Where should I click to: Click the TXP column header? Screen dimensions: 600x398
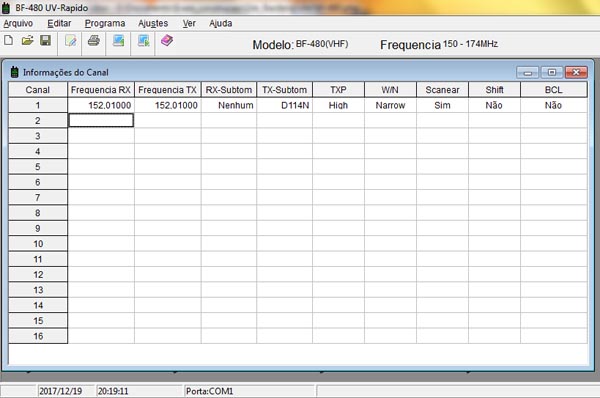pos(339,90)
